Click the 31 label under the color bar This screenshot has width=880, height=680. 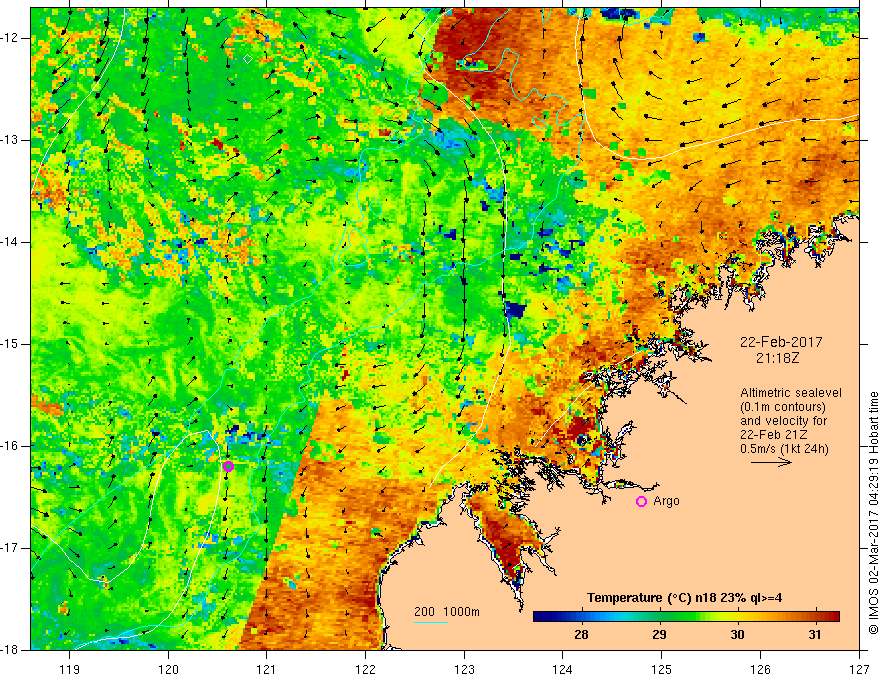pyautogui.click(x=815, y=635)
